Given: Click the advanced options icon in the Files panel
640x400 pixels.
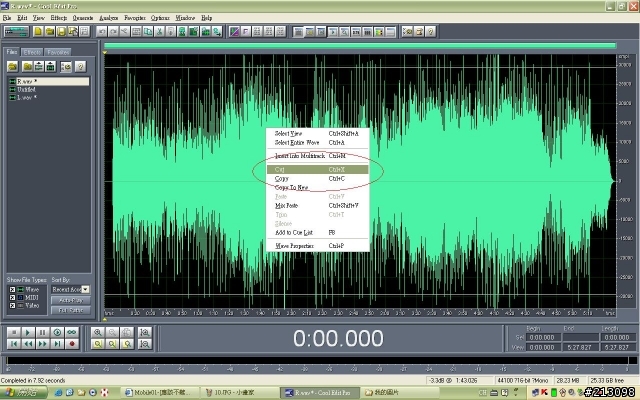Looking at the screenshot, I should coord(66,66).
